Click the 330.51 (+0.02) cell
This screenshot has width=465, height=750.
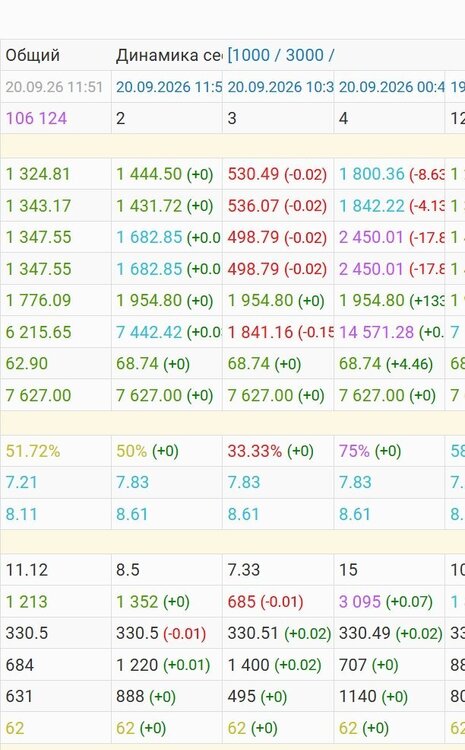click(x=279, y=633)
